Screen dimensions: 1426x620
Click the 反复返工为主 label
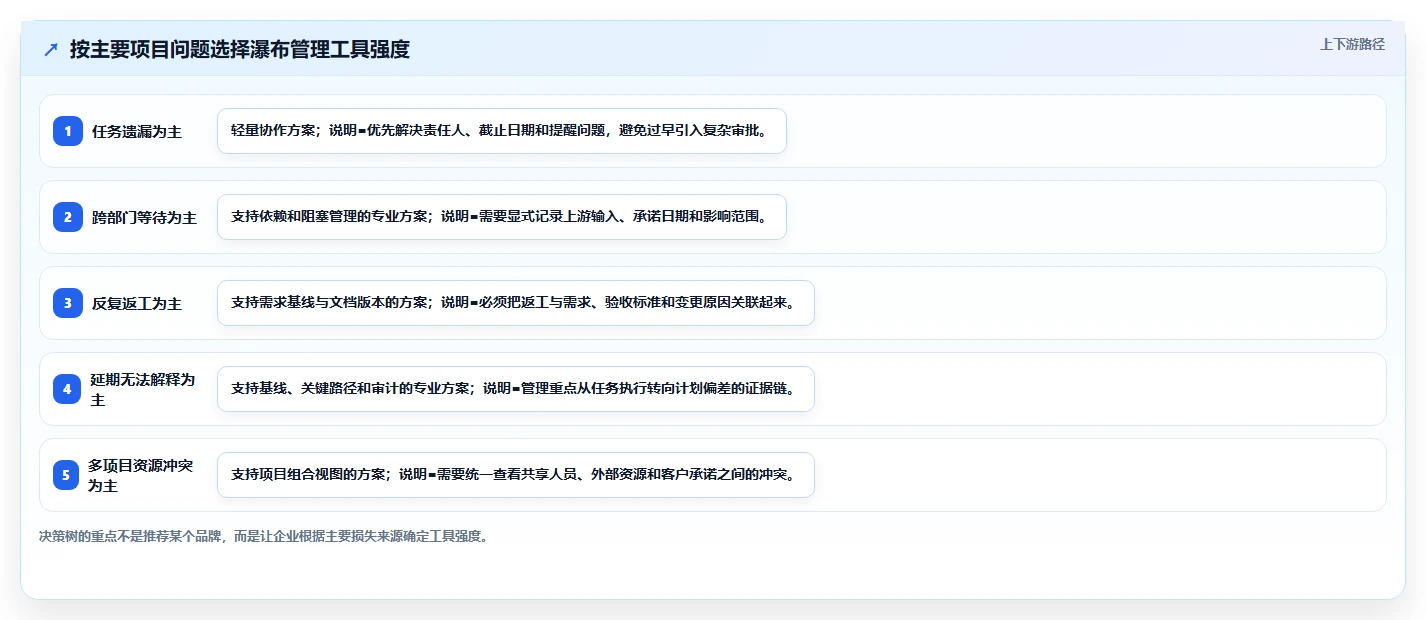tap(137, 303)
